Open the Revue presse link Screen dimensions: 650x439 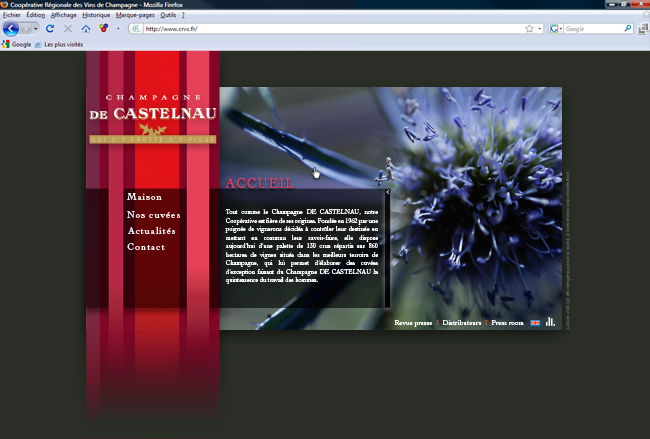413,323
